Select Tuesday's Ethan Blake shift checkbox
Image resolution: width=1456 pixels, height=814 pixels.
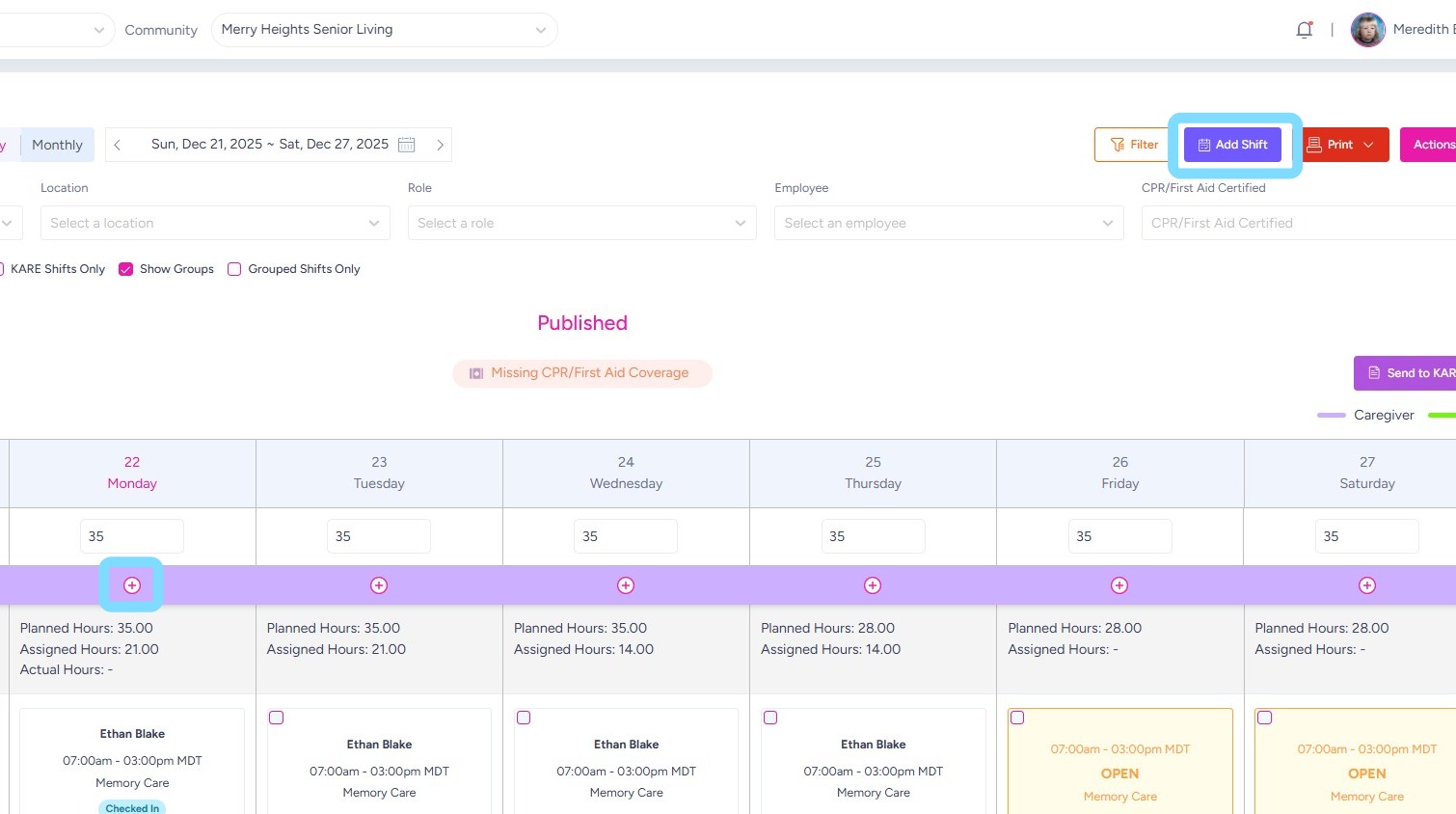point(277,718)
